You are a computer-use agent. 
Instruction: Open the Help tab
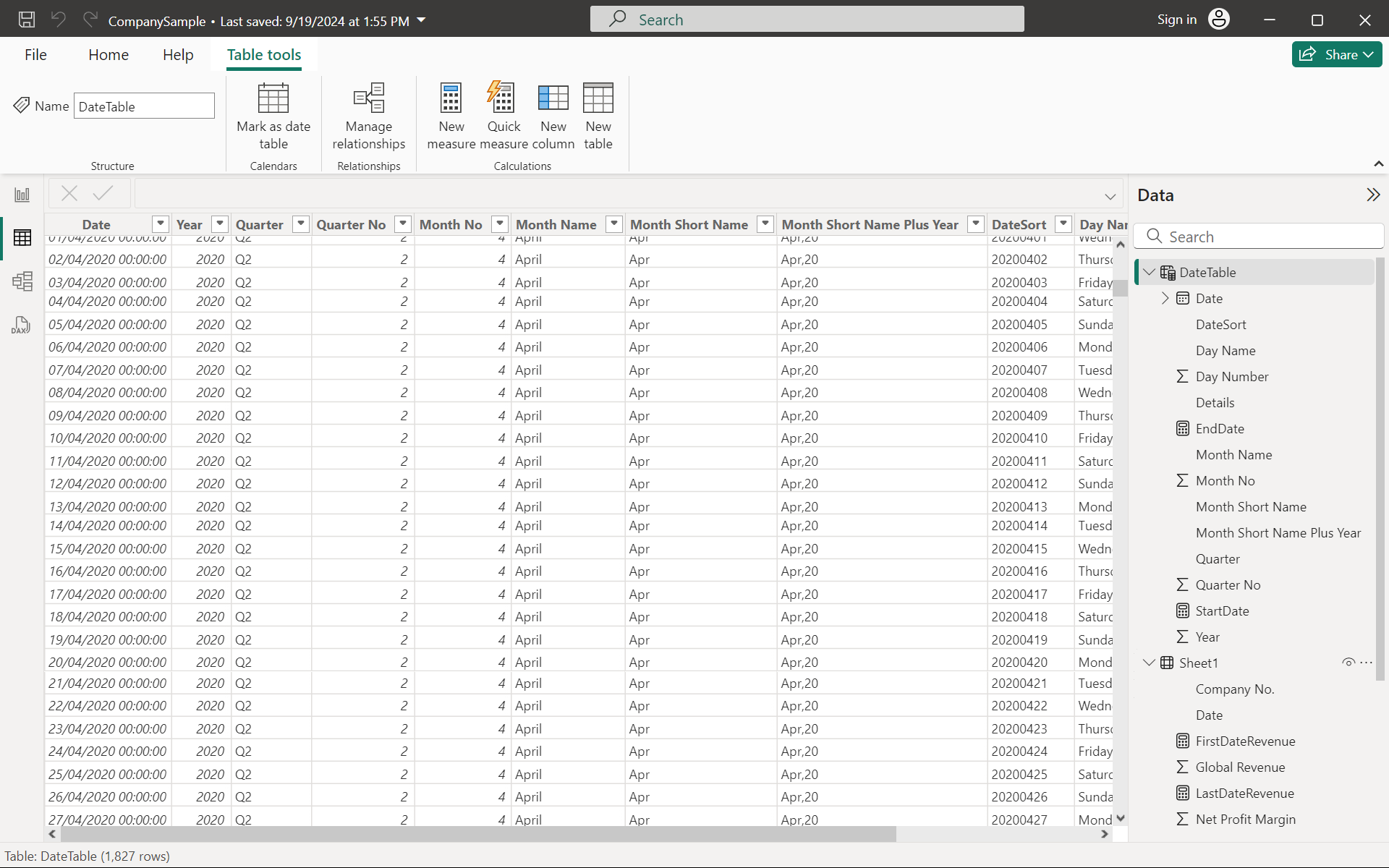tap(178, 55)
